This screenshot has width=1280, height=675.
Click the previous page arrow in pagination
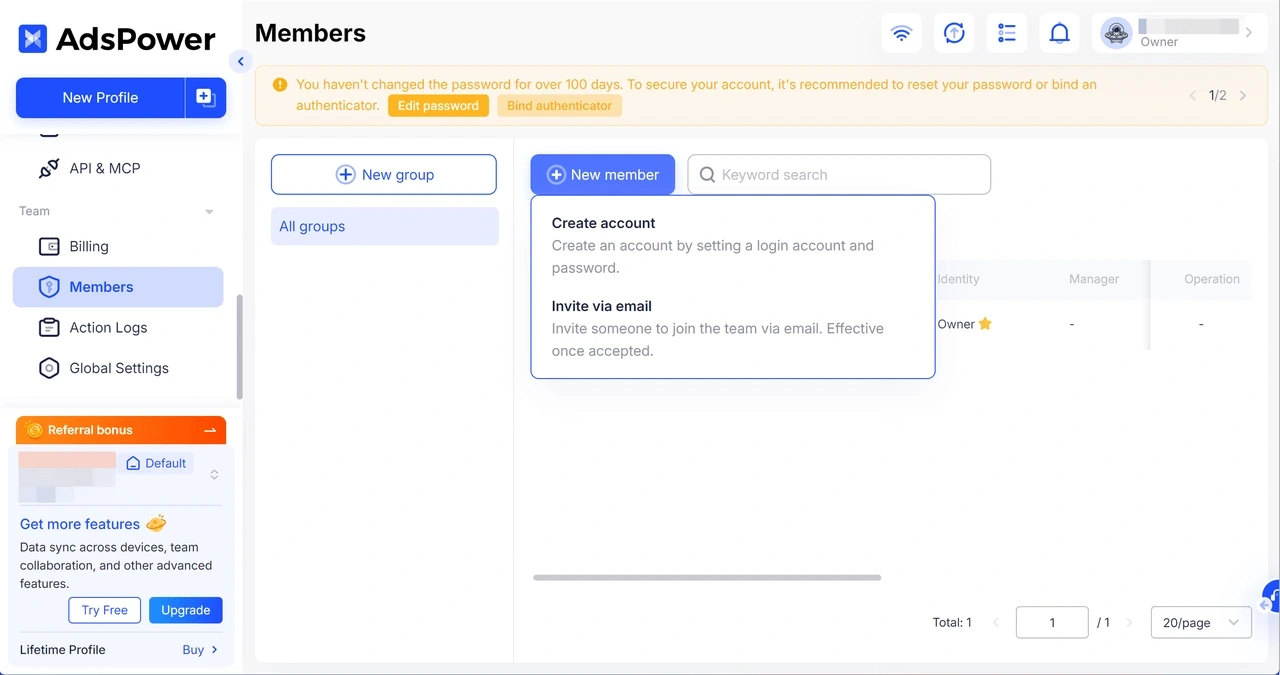(996, 622)
